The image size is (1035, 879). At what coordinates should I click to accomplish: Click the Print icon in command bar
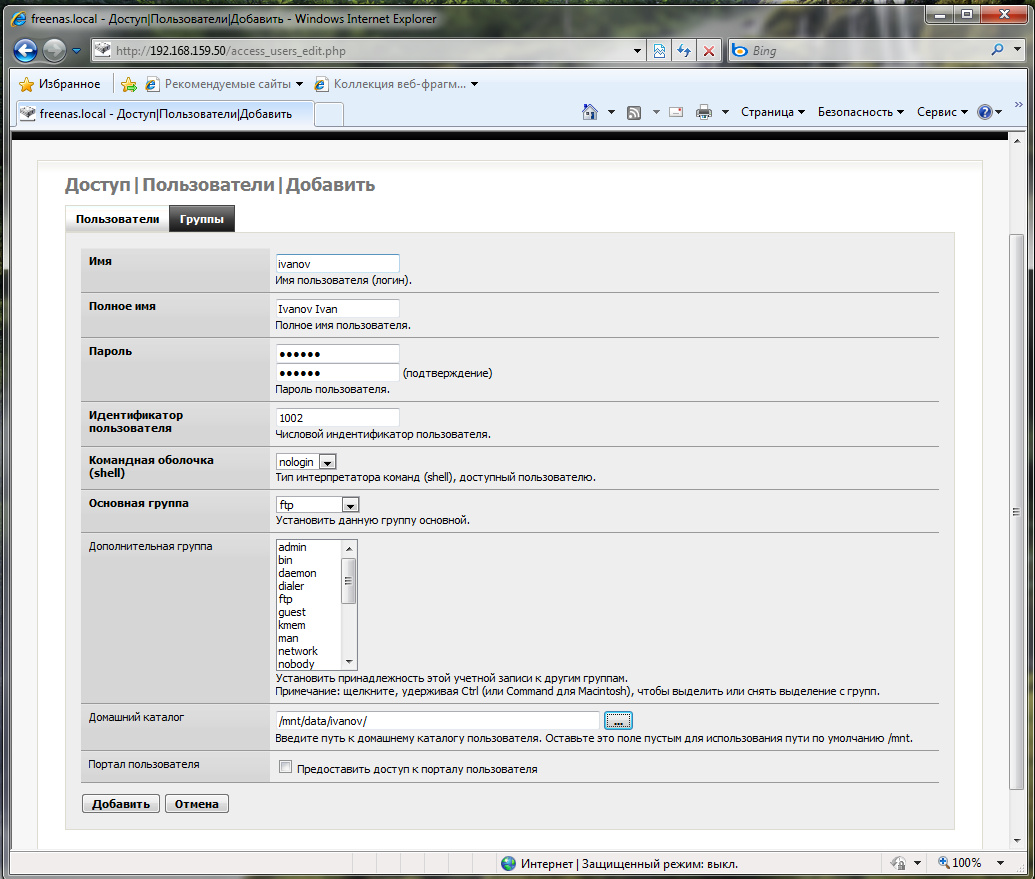coord(704,112)
